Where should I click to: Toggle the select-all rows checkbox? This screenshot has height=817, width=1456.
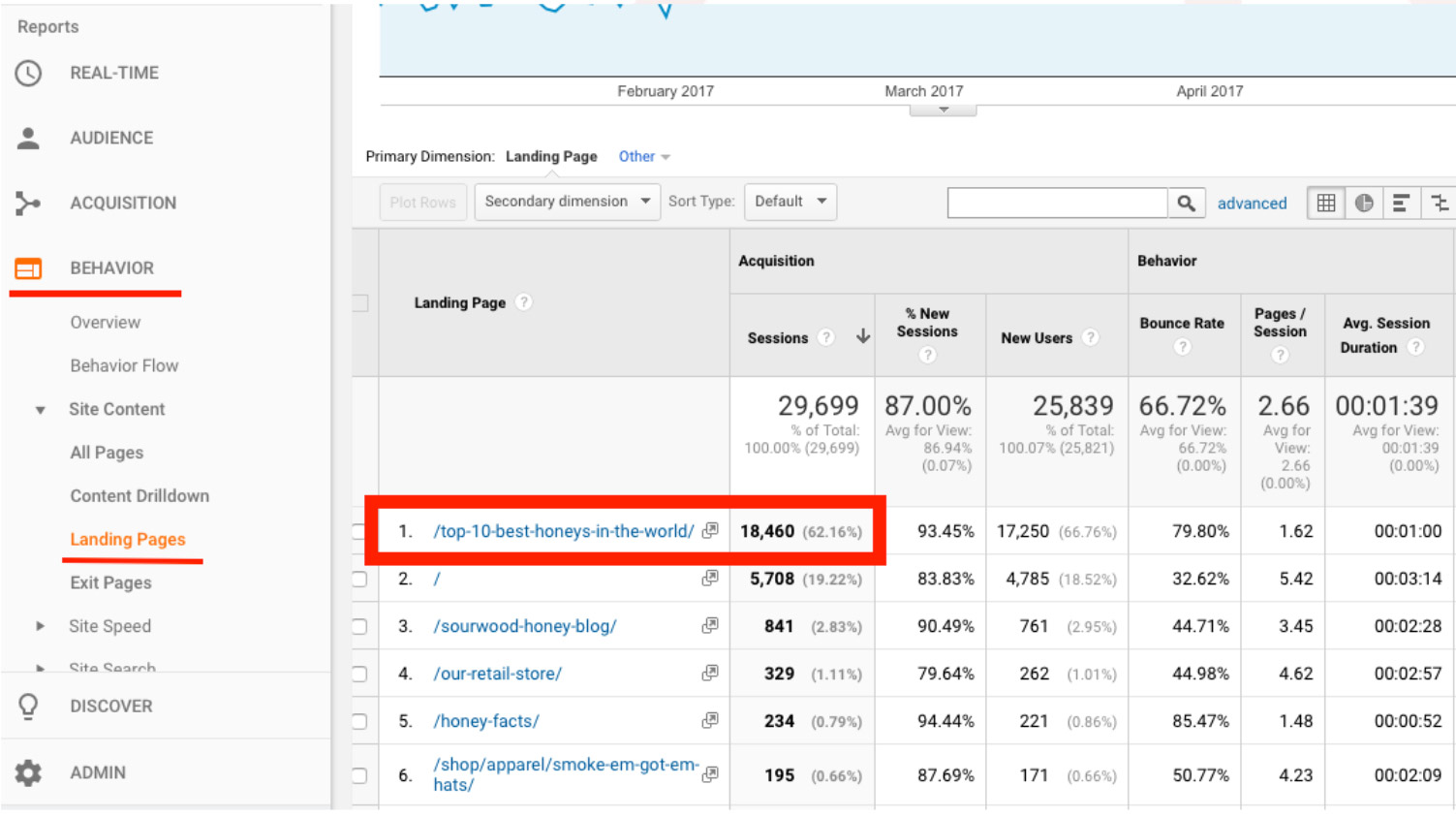[x=359, y=303]
